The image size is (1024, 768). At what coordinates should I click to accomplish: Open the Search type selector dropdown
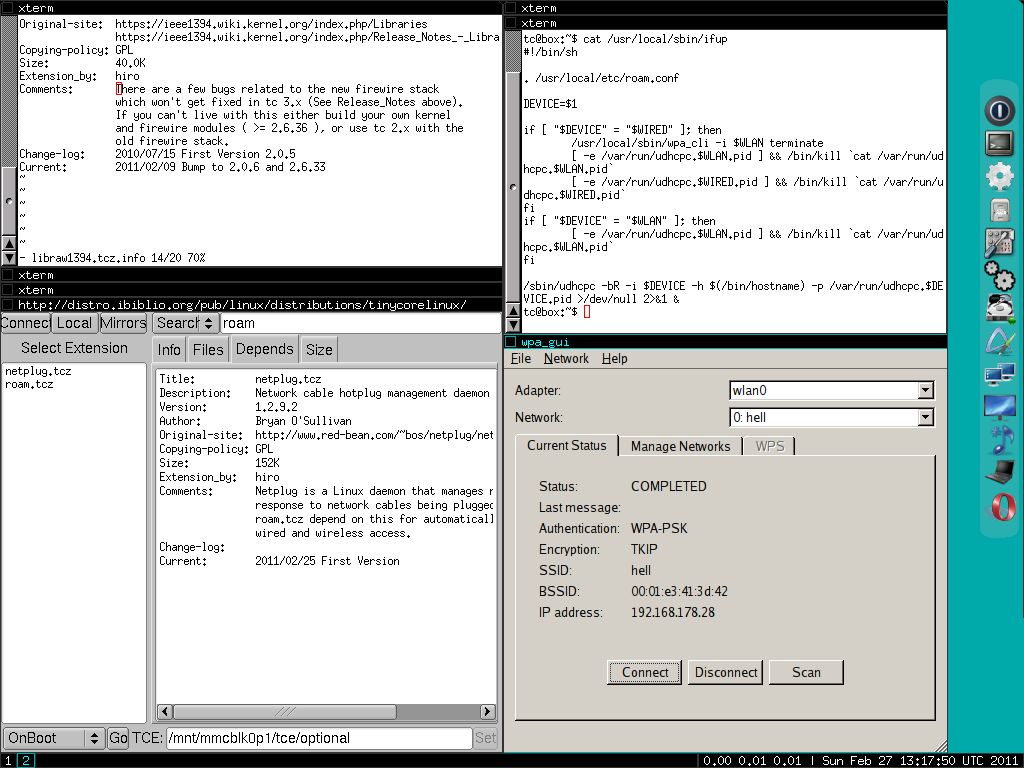(x=186, y=323)
